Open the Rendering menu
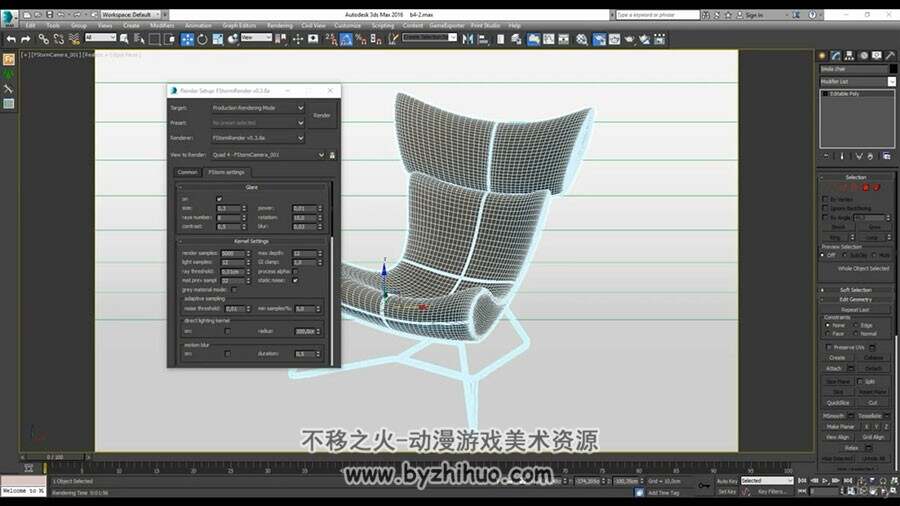900x506 pixels. point(280,26)
